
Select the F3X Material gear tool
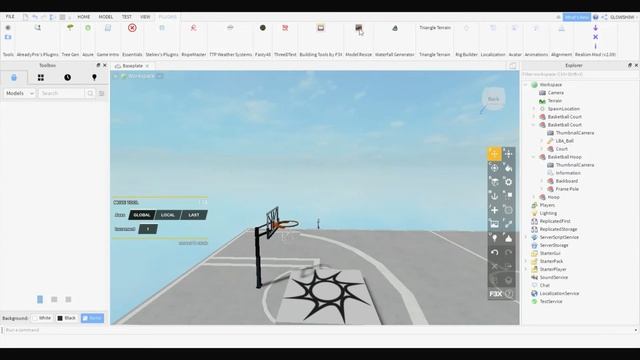pos(508,182)
